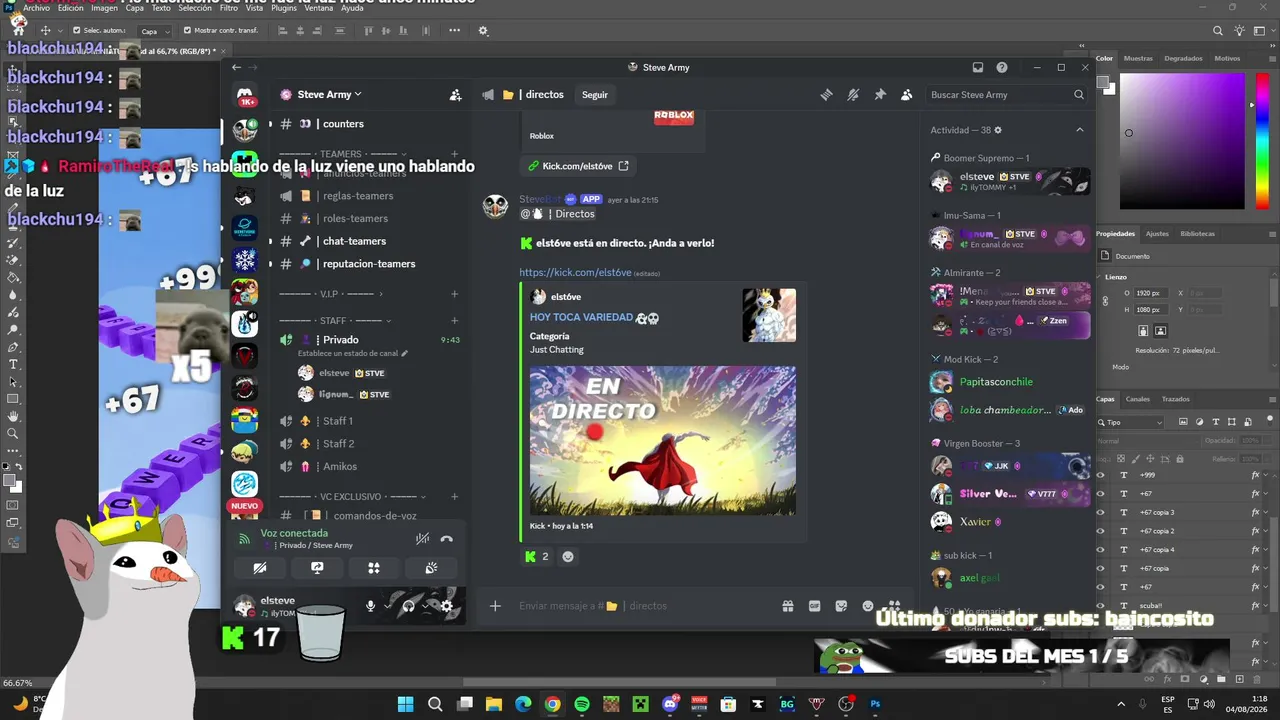Invite people icon beside Steve Army header
1280x720 pixels.
point(455,95)
